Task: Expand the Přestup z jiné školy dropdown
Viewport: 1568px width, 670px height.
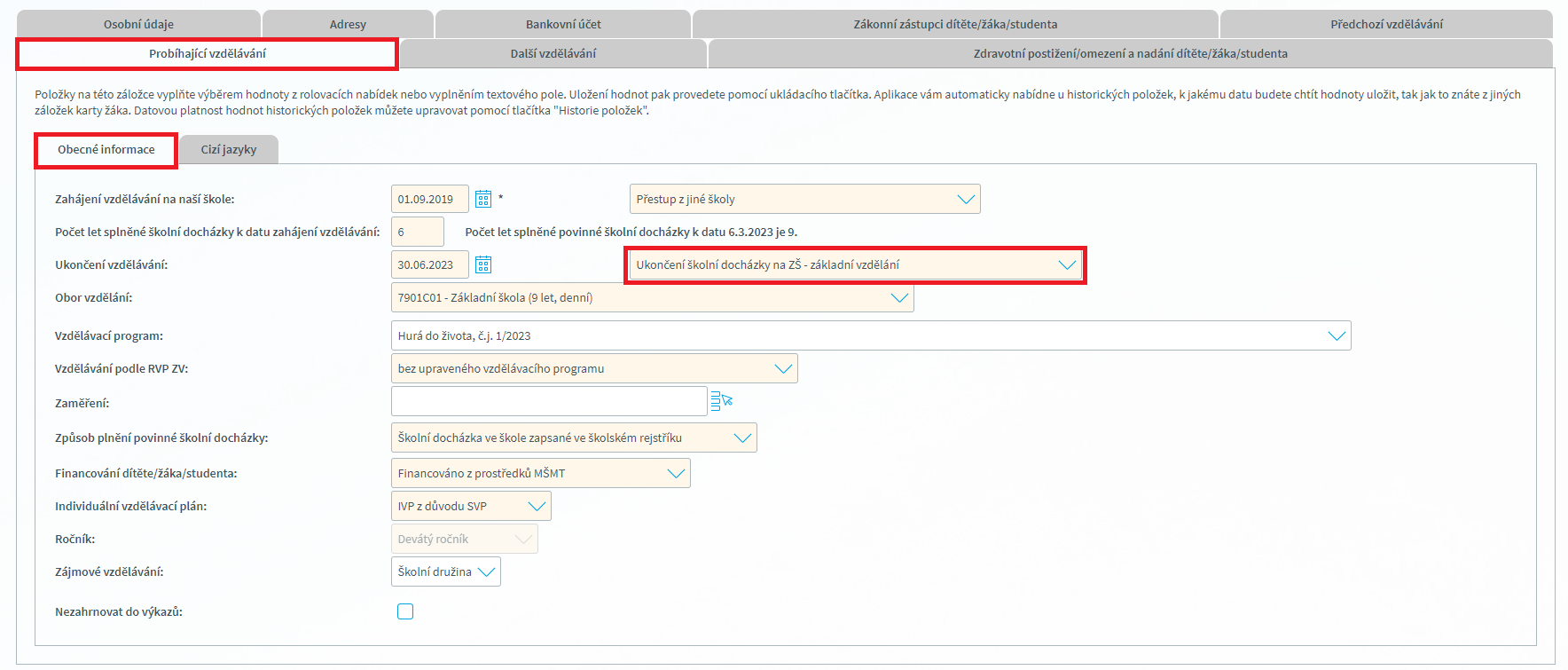Action: [804, 199]
